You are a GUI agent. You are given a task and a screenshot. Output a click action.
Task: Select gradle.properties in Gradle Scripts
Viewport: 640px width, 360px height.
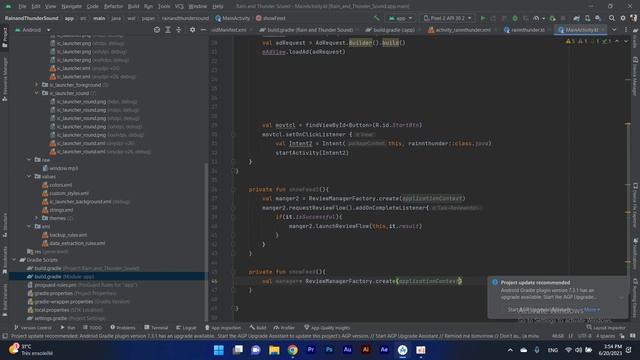(71, 293)
